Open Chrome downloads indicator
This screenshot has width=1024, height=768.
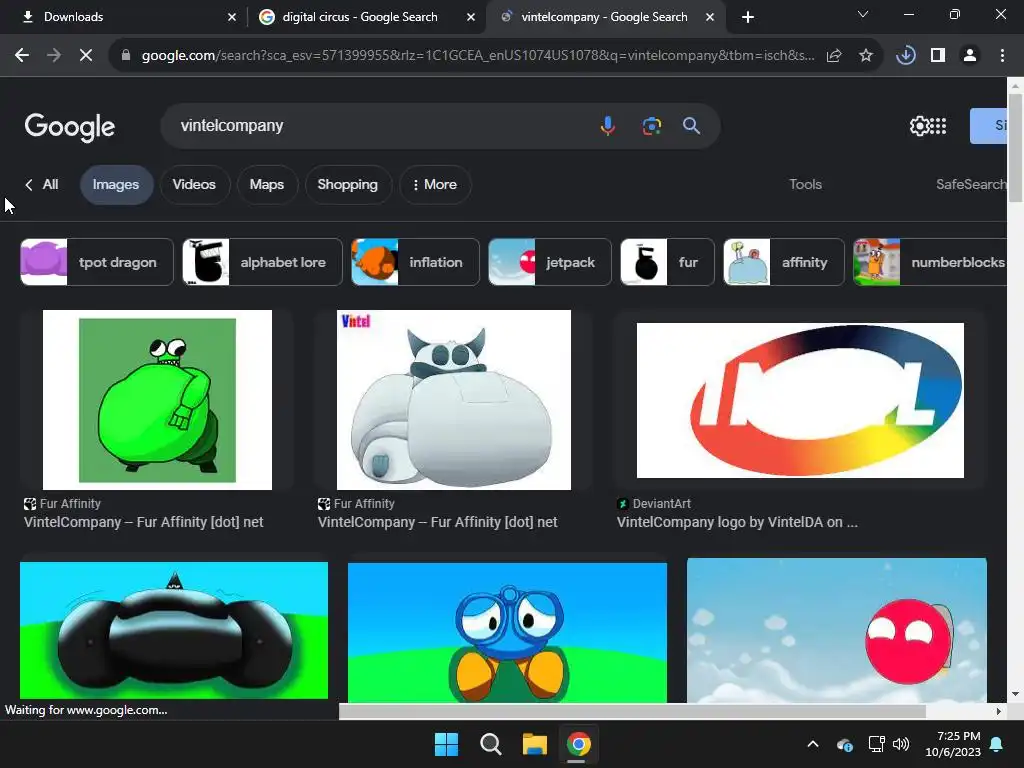pyautogui.click(x=906, y=56)
